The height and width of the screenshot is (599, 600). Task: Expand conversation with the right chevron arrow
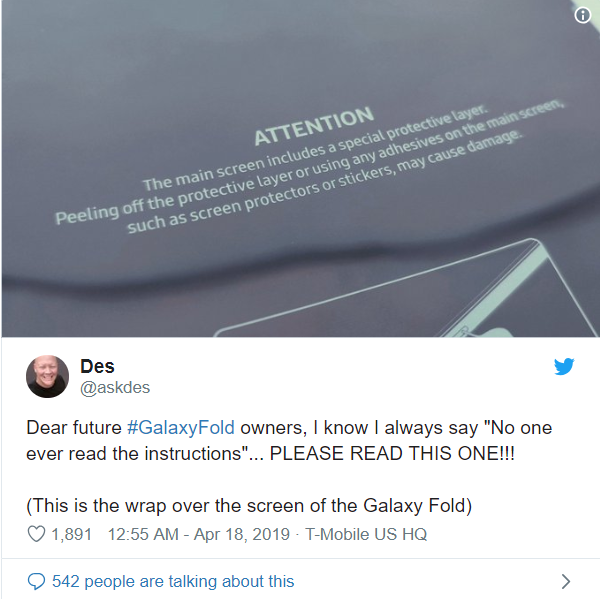566,581
